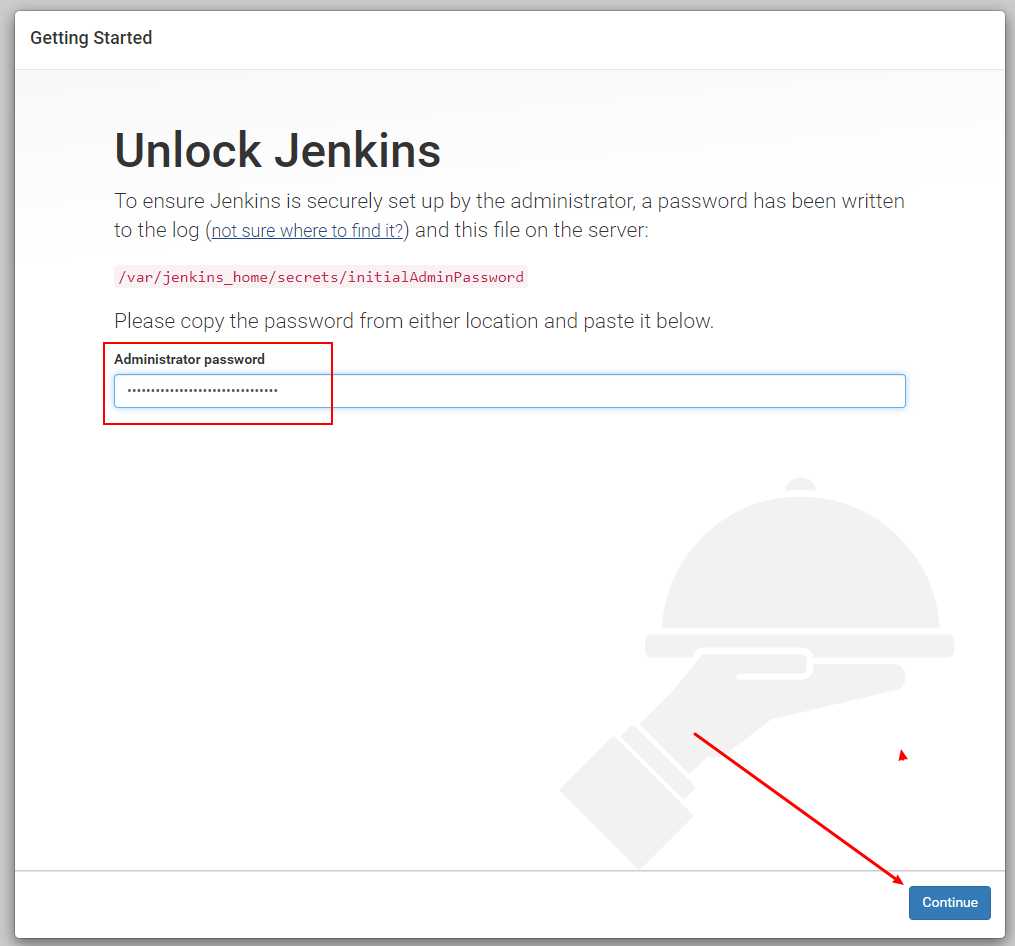
Task: Click the Continue button
Action: coord(949,902)
